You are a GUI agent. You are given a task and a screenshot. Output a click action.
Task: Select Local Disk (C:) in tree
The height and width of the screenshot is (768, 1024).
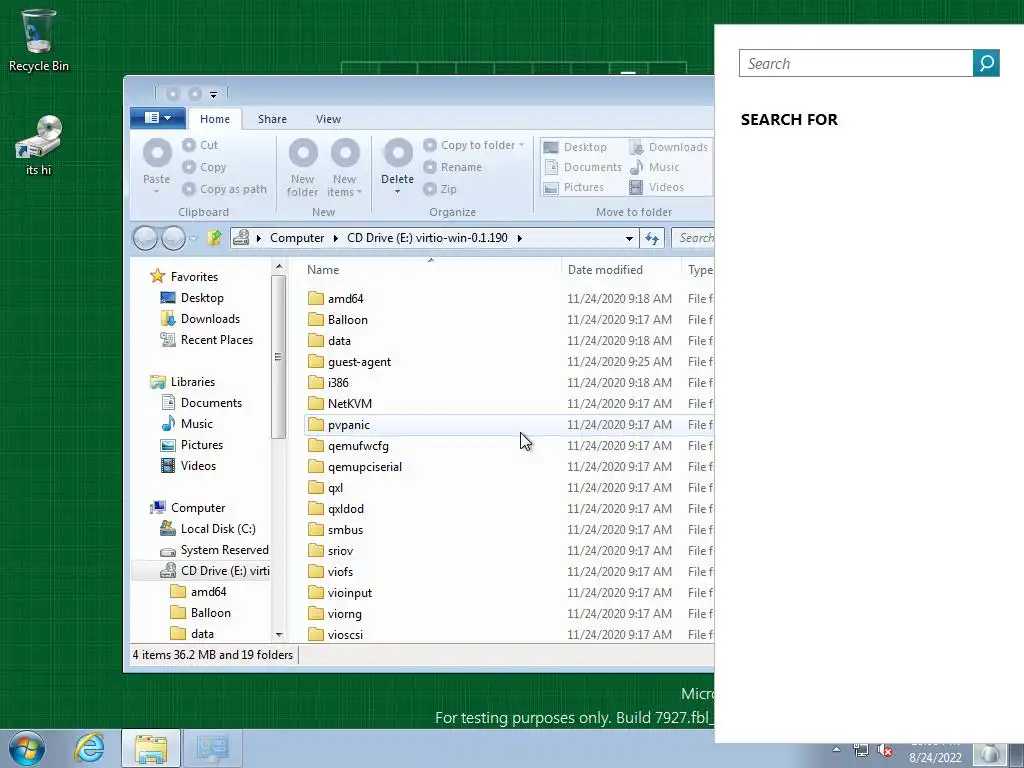pos(208,529)
